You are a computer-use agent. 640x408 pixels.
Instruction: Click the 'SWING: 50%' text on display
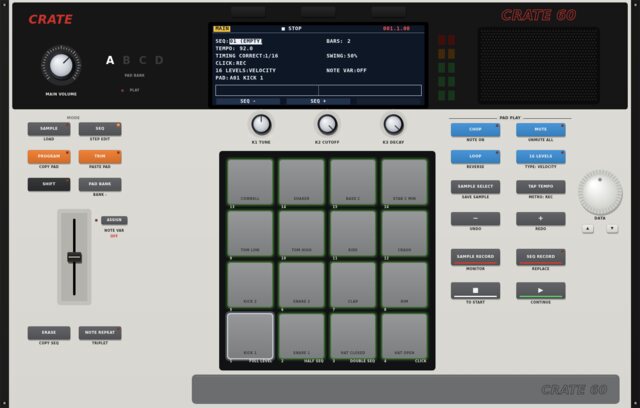click(342, 56)
